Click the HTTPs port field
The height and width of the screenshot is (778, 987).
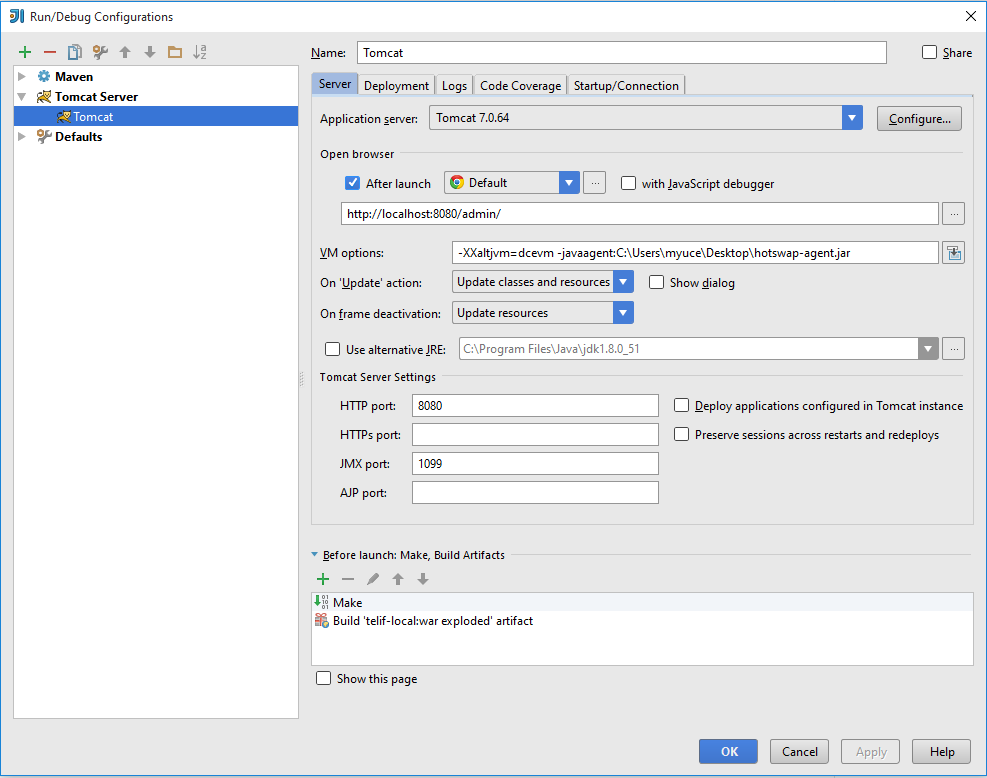pyautogui.click(x=535, y=434)
